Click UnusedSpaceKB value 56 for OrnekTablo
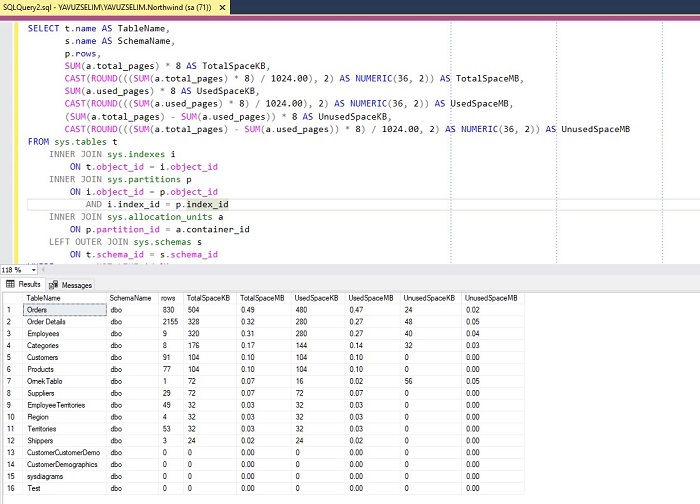This screenshot has width=700, height=504. [431, 381]
